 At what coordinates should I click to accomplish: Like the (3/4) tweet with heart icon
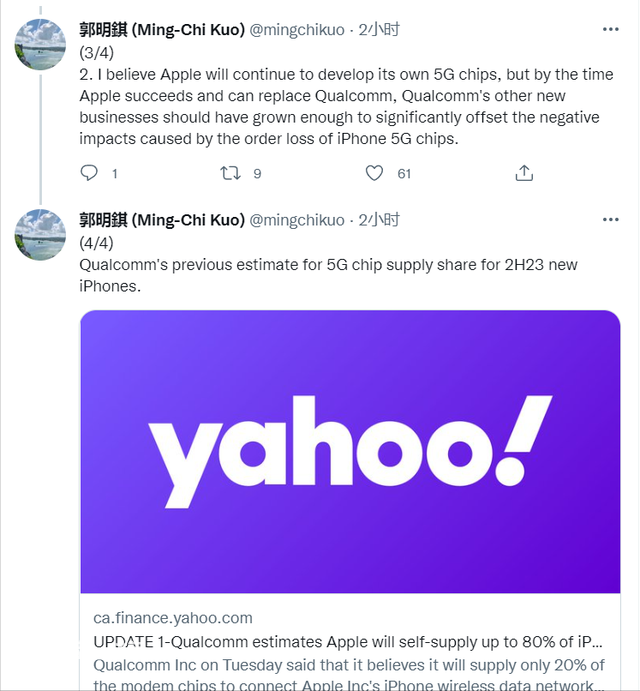pyautogui.click(x=374, y=173)
